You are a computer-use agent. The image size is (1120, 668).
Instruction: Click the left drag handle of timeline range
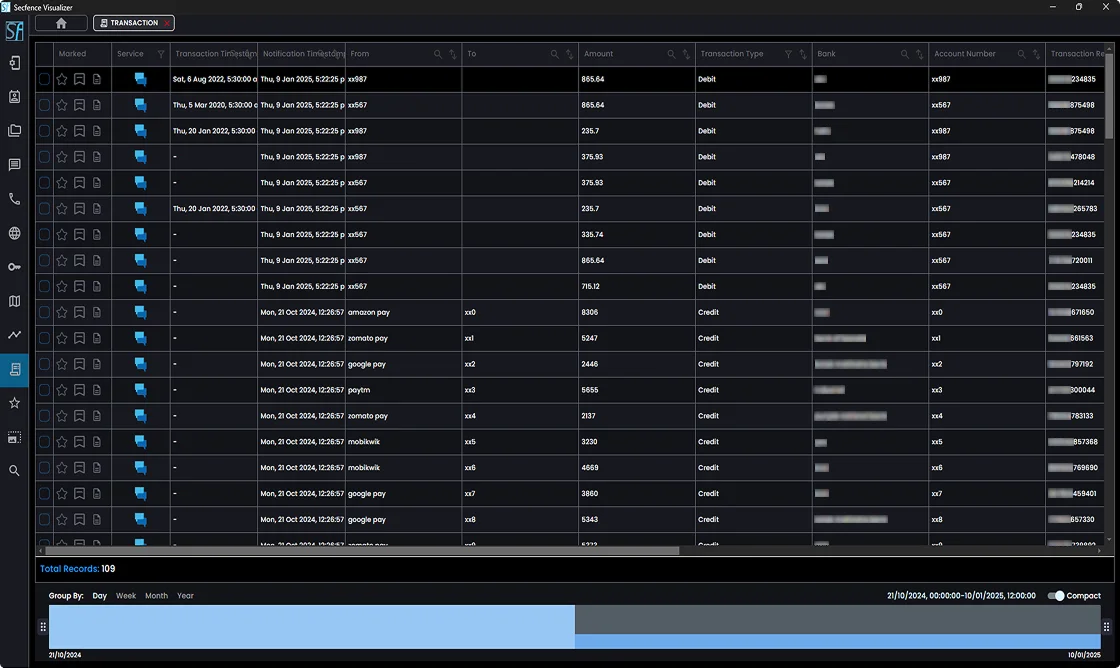coord(43,627)
